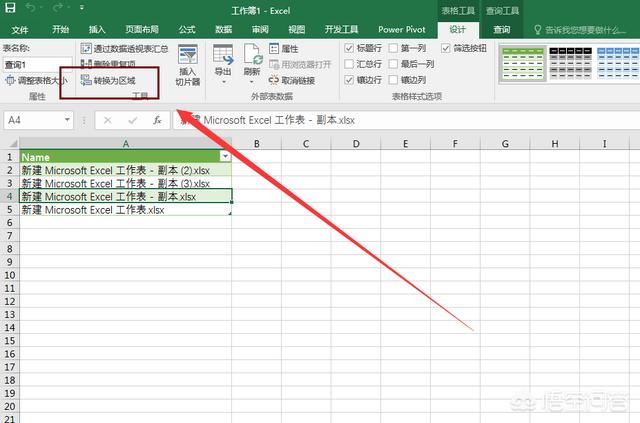Open the 页面布局 tab
The width and height of the screenshot is (640, 423).
click(142, 29)
